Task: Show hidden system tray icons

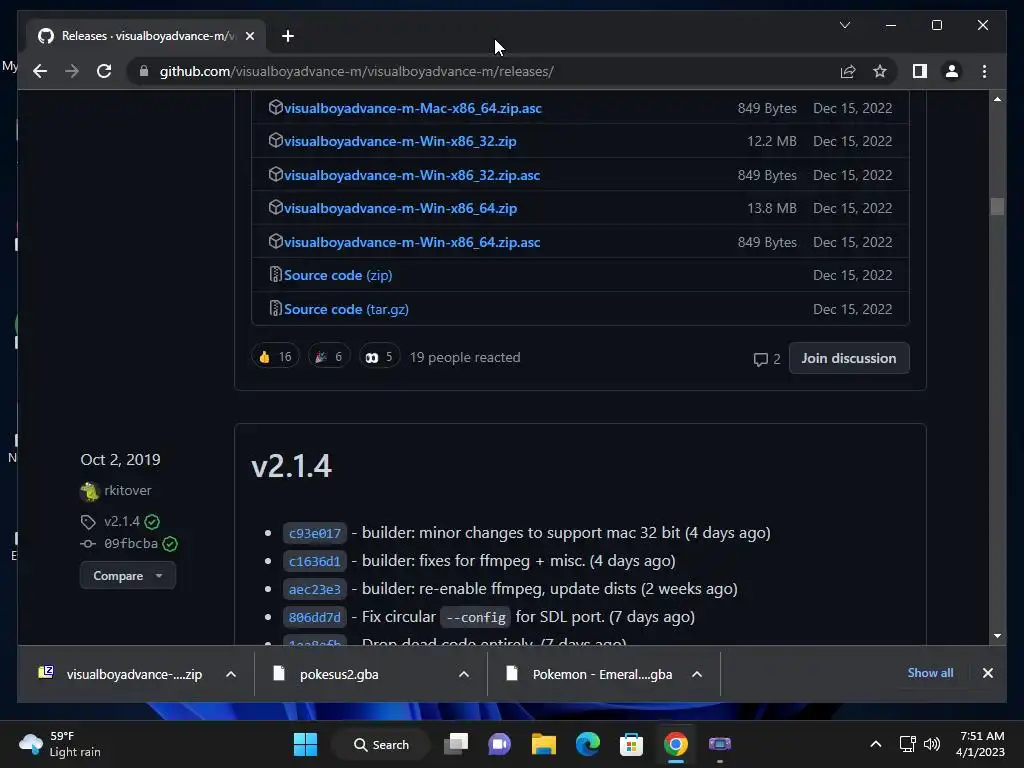Action: point(876,744)
